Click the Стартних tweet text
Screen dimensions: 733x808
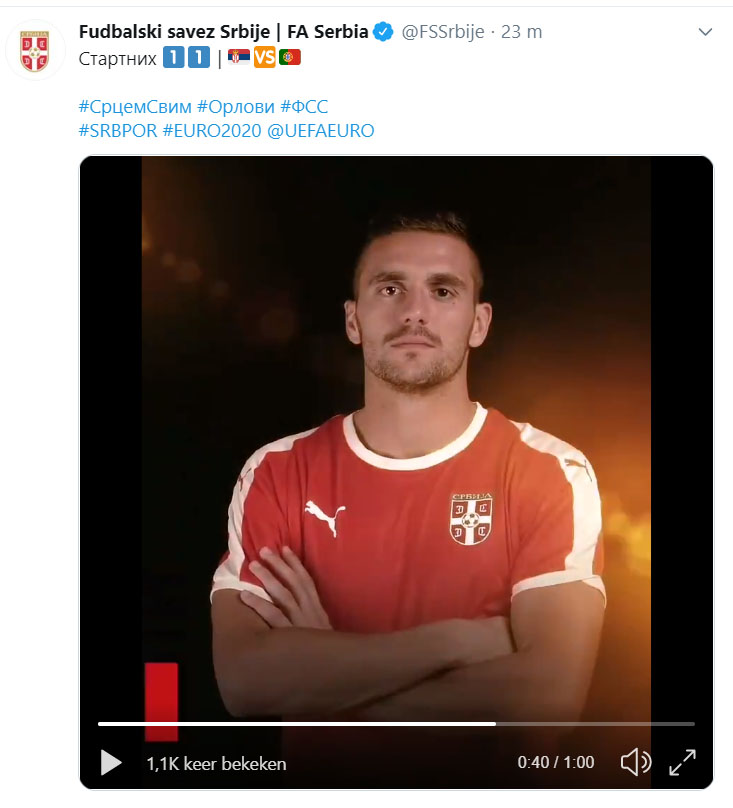118,58
